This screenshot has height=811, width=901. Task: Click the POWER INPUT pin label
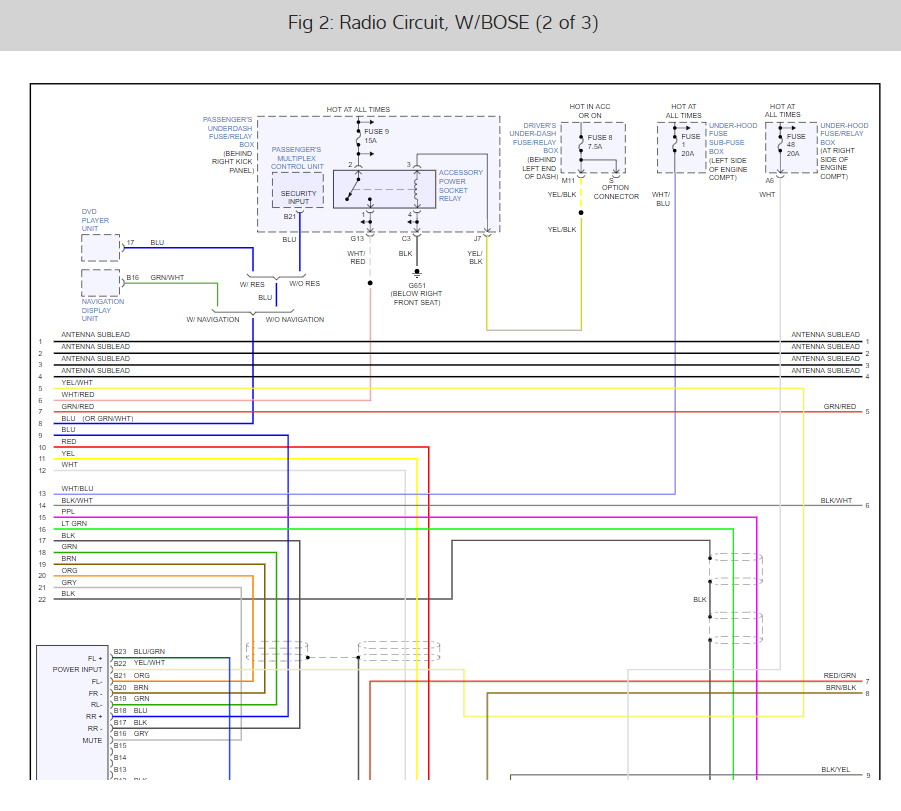pos(78,670)
